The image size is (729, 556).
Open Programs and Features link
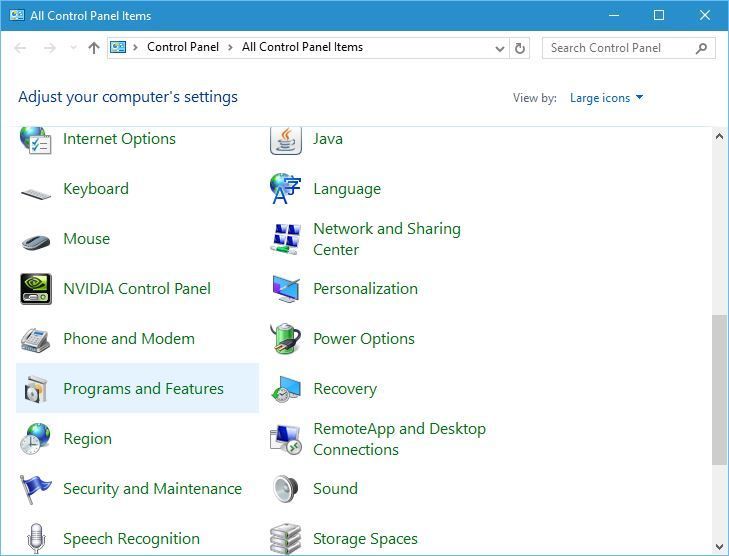click(143, 389)
